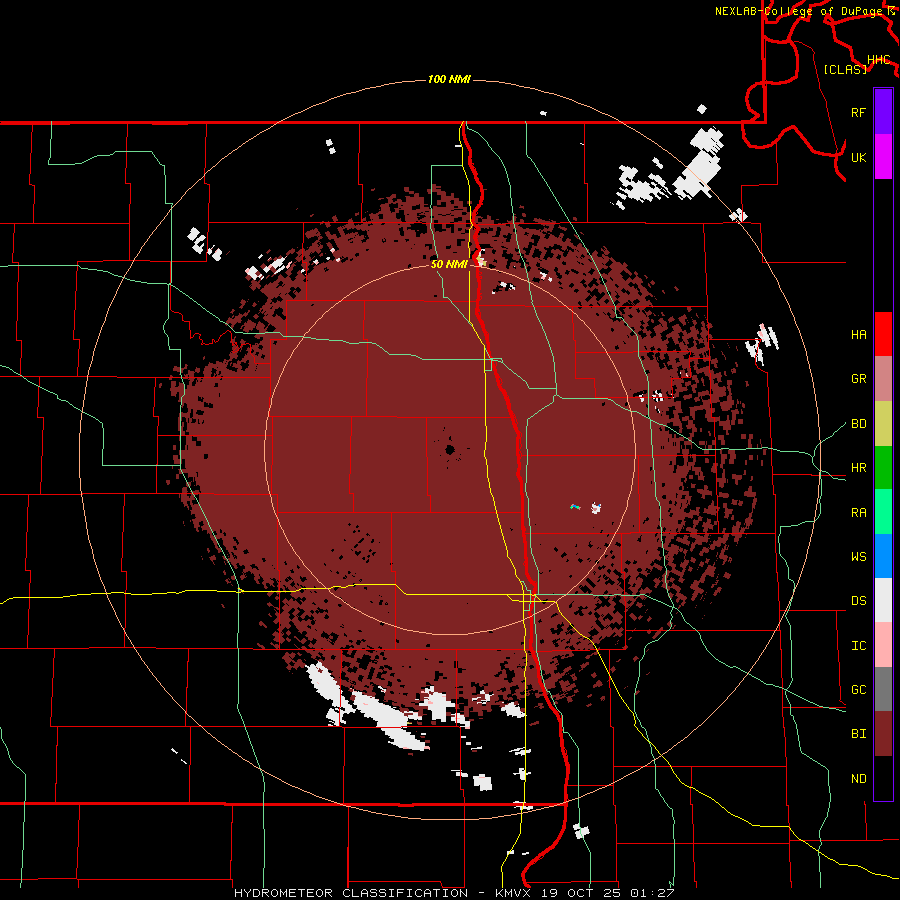This screenshot has height=900, width=900.
Task: Click the NEXLAB-College of DuPage credit text
Action: (798, 11)
